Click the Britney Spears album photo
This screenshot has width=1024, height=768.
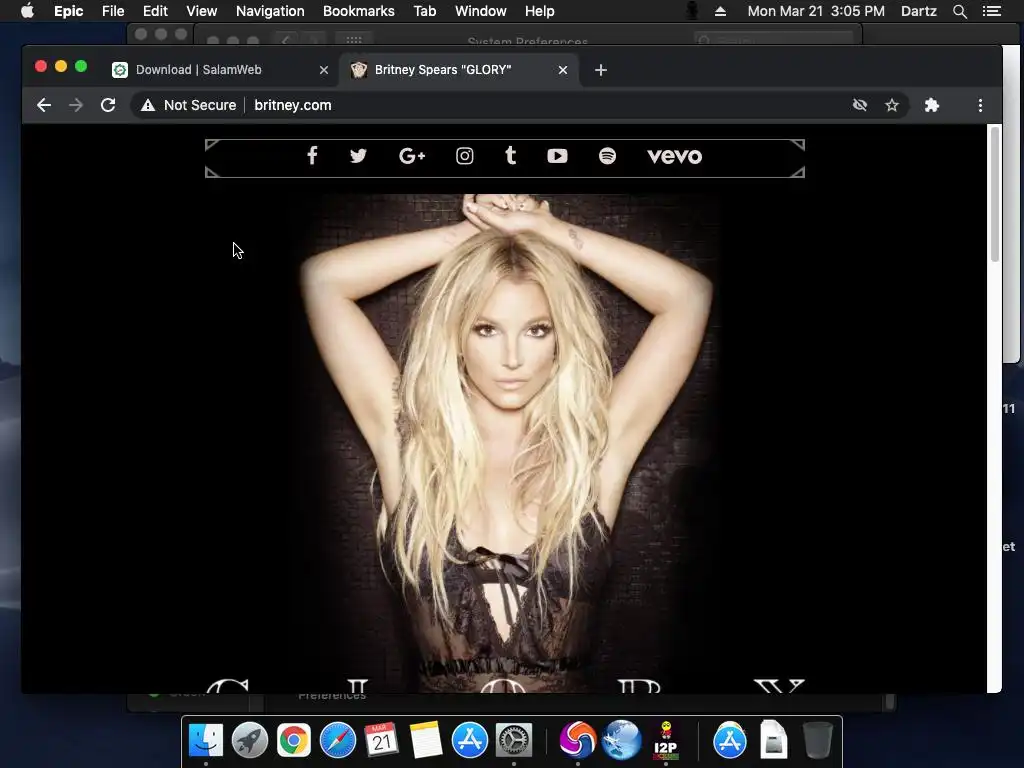coord(506,443)
